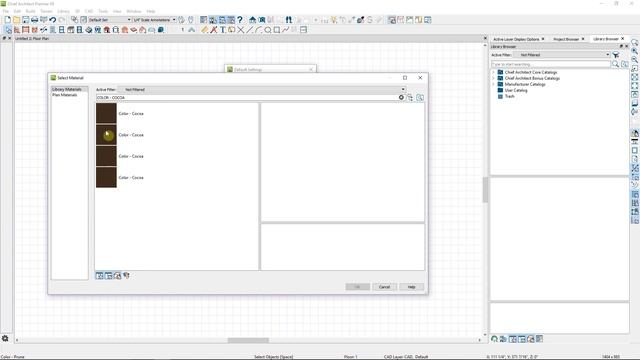Click the topmost zoom magnifier icon in right toolbar

[635, 42]
